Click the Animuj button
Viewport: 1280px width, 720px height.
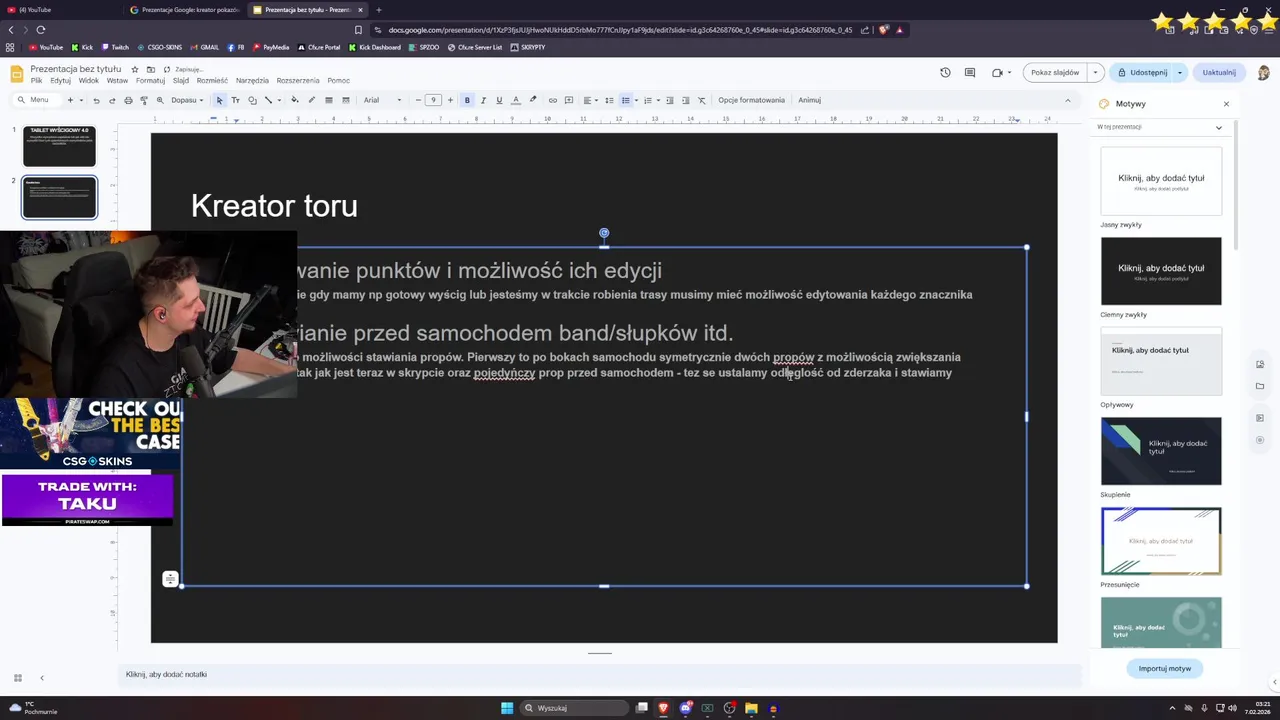point(809,100)
